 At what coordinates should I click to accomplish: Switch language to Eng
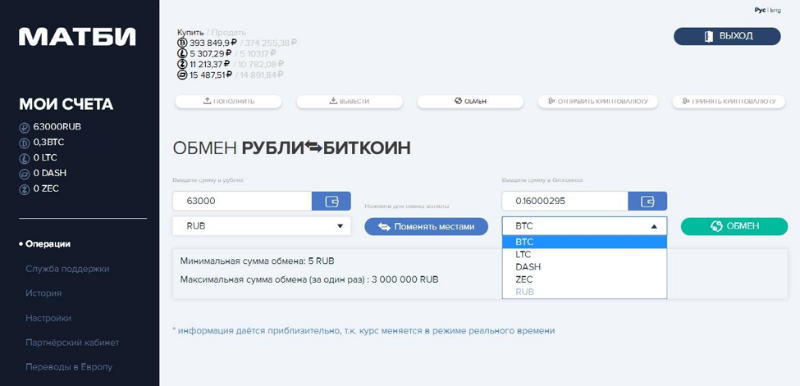coord(775,10)
